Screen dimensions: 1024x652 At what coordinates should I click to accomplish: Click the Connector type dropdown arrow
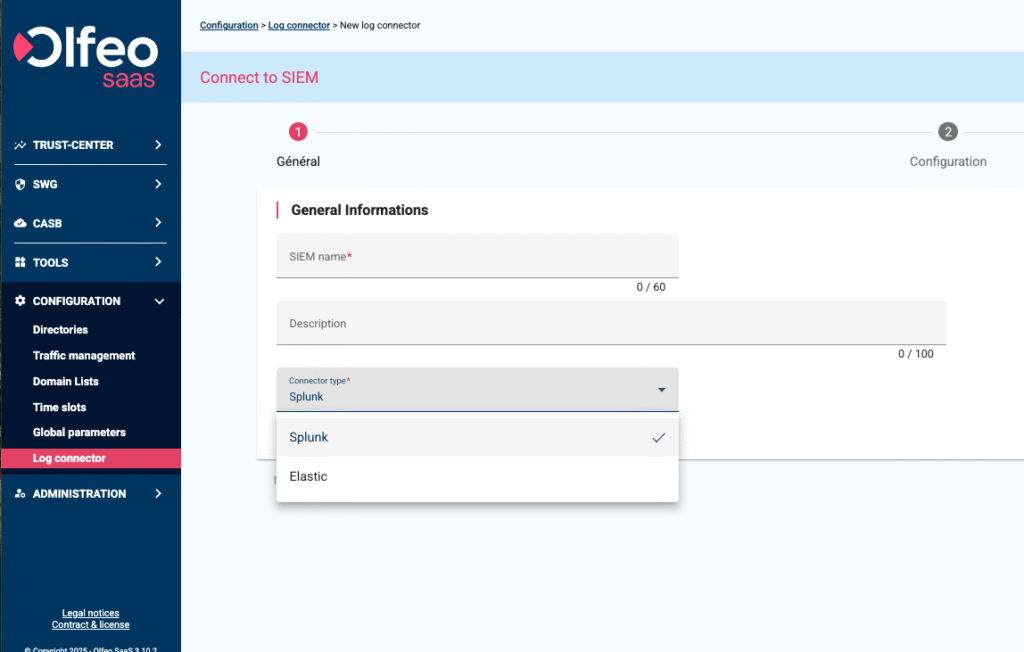pos(661,389)
